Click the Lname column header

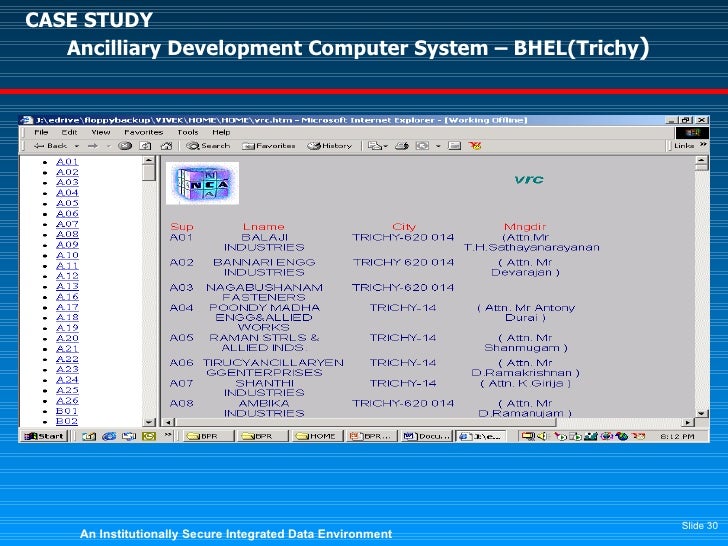click(x=263, y=227)
